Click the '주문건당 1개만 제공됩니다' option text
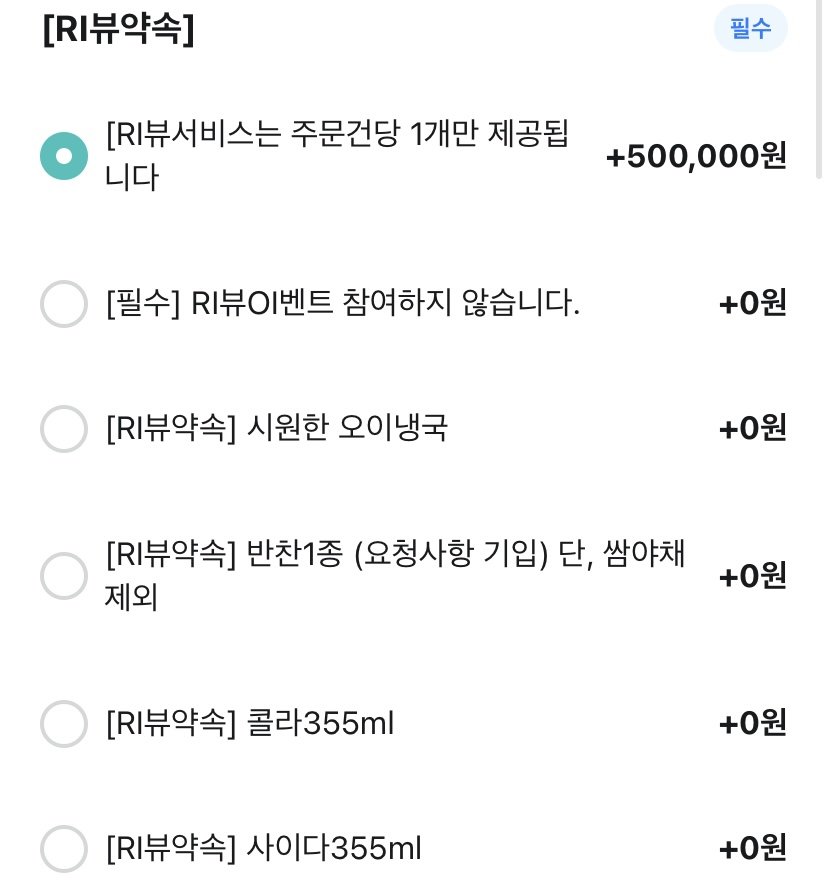Screen dimensions: 828x883 337,156
